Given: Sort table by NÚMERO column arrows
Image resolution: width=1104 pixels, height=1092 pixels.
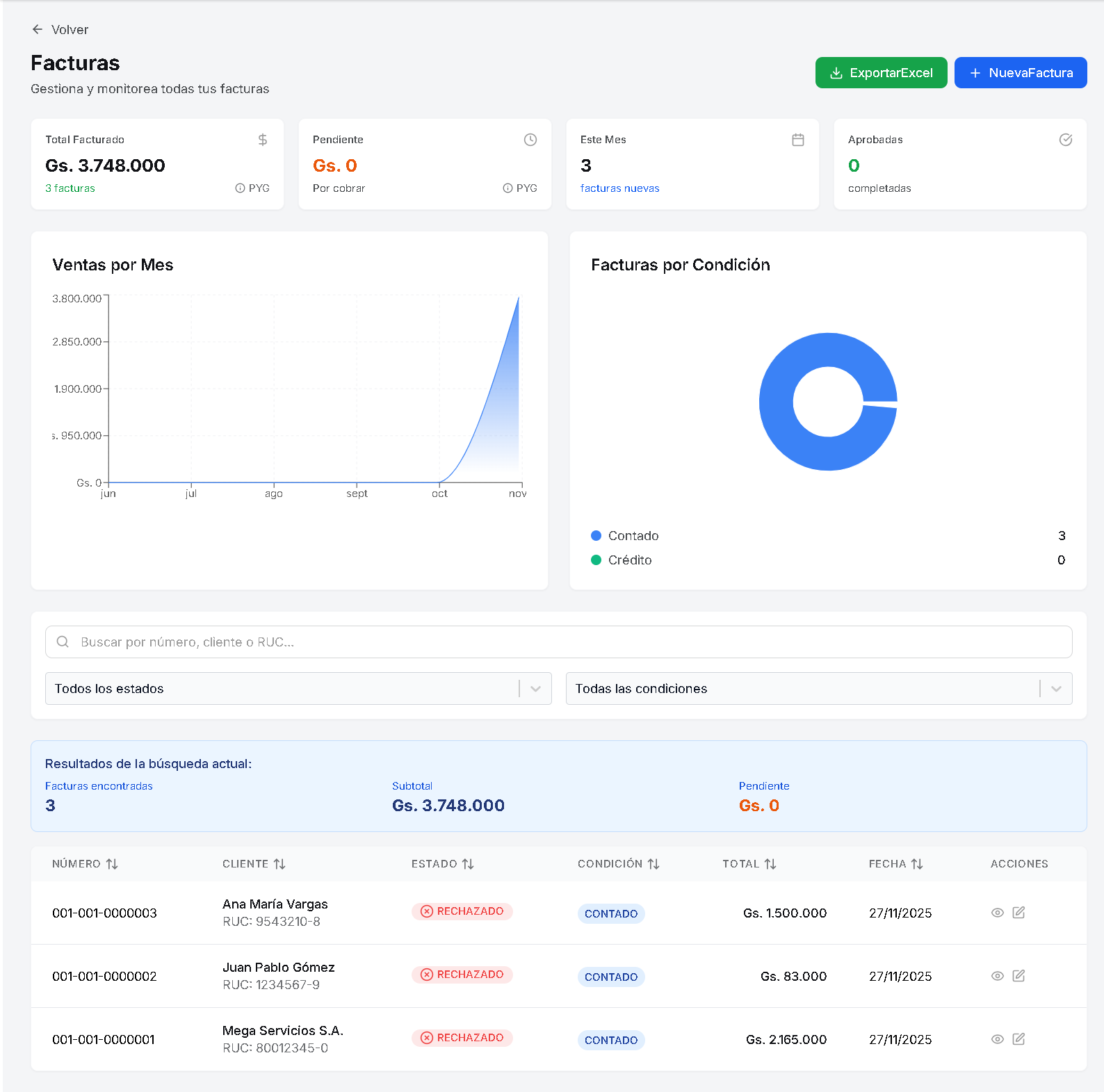Looking at the screenshot, I should 112,864.
